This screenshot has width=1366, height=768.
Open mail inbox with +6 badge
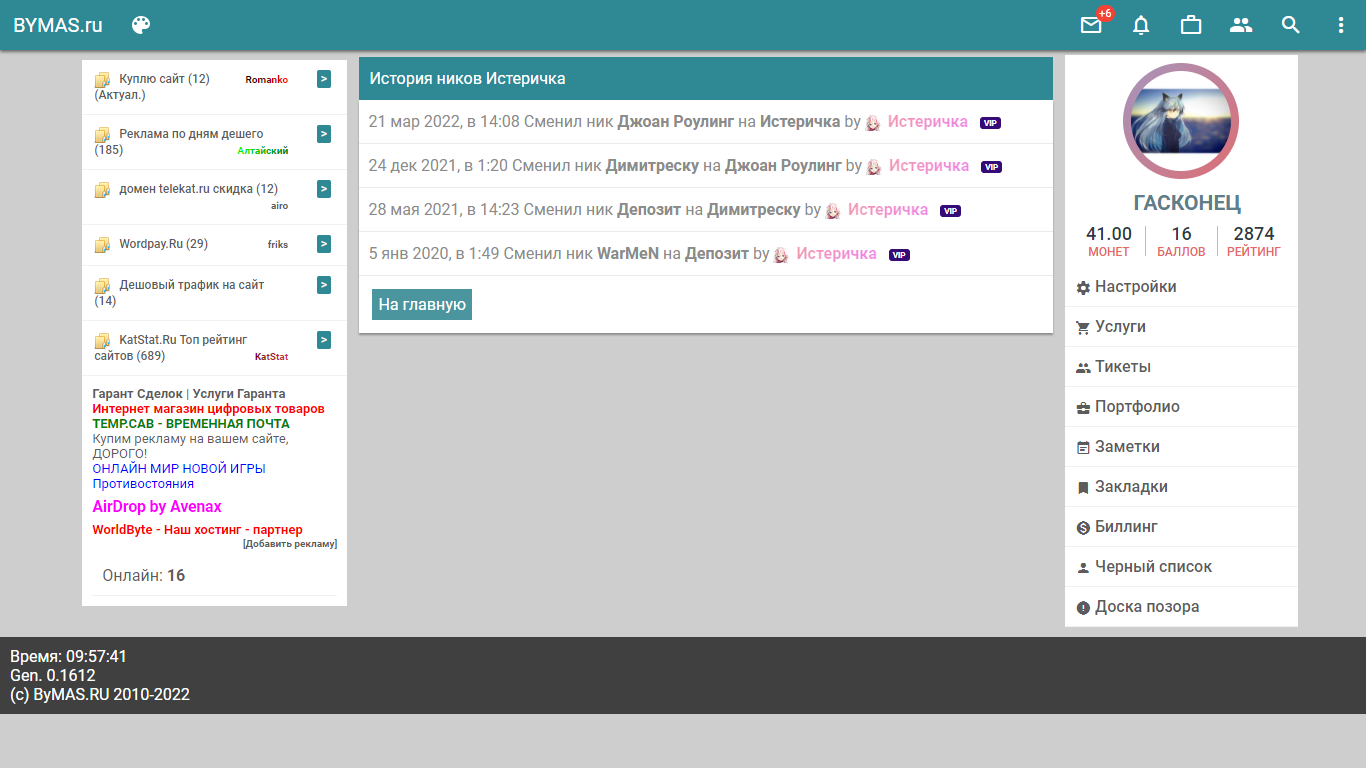point(1091,25)
